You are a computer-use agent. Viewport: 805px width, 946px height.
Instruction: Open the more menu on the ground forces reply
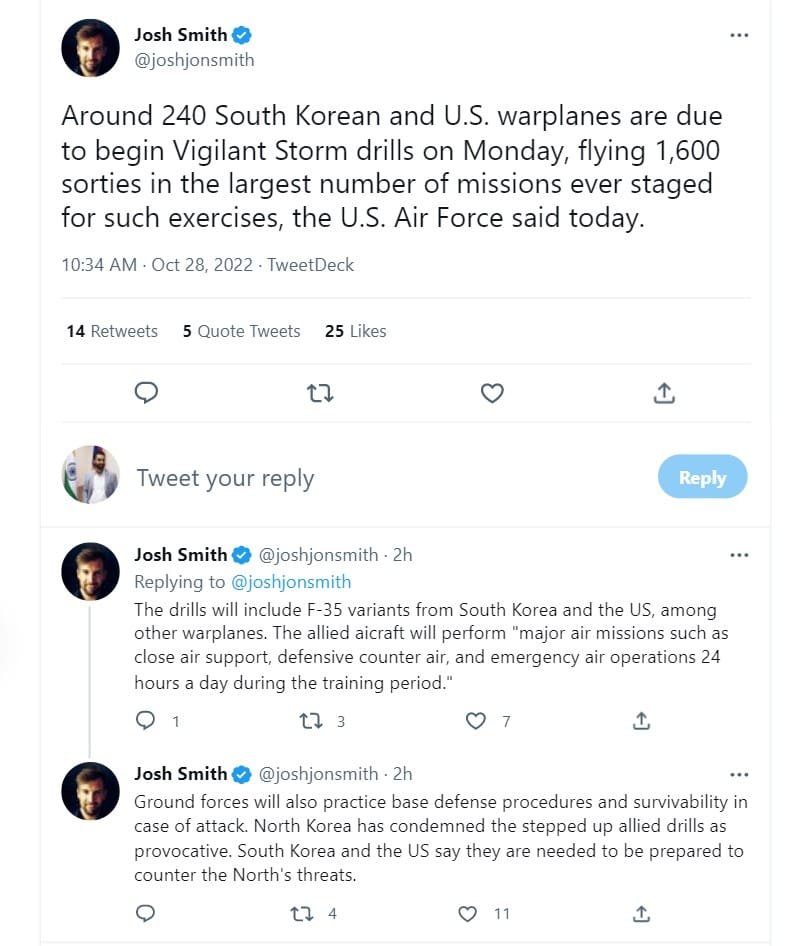click(740, 773)
